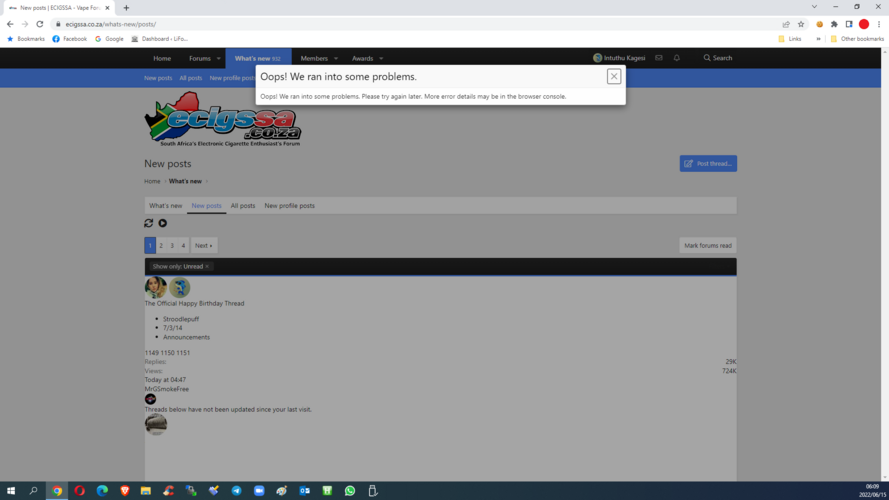889x500 pixels.
Task: Open the red Chrome profile avatar
Action: (x=864, y=24)
